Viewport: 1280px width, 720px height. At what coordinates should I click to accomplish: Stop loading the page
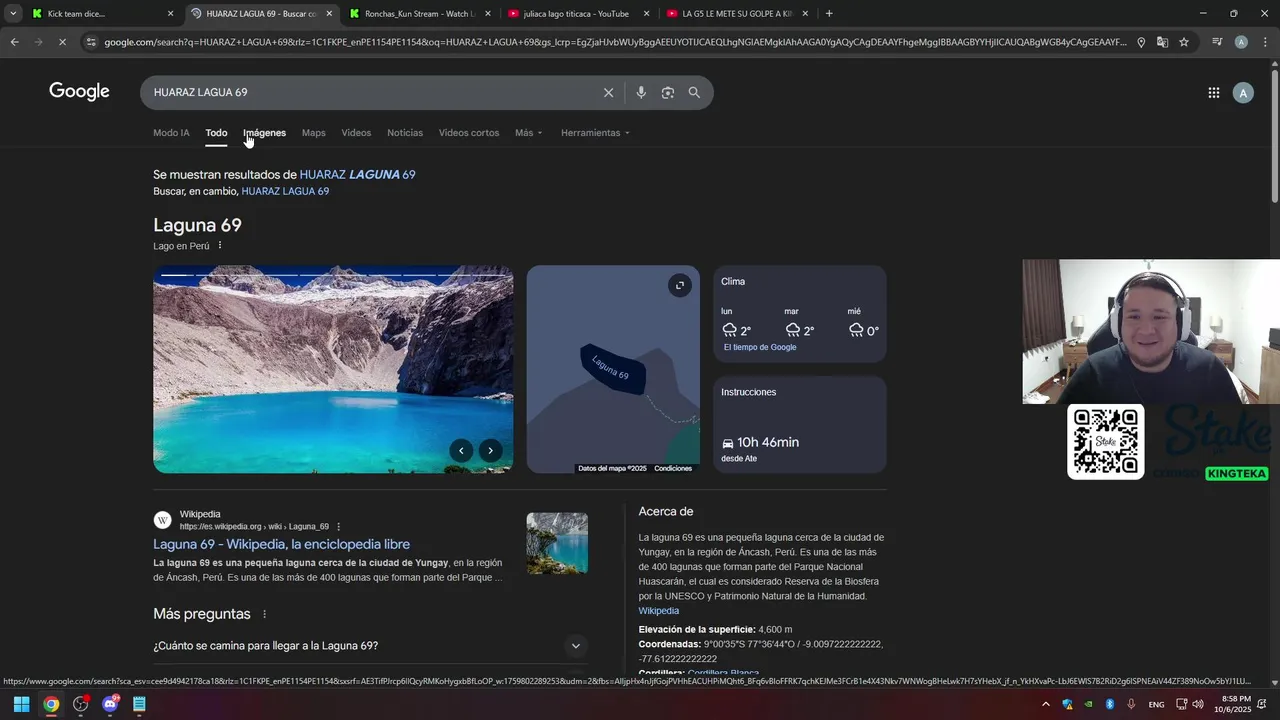62,42
